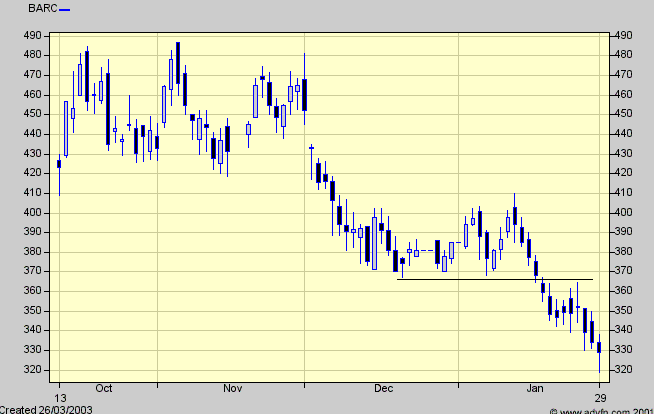Select the Jan month label
654x414 pixels.
(536, 387)
